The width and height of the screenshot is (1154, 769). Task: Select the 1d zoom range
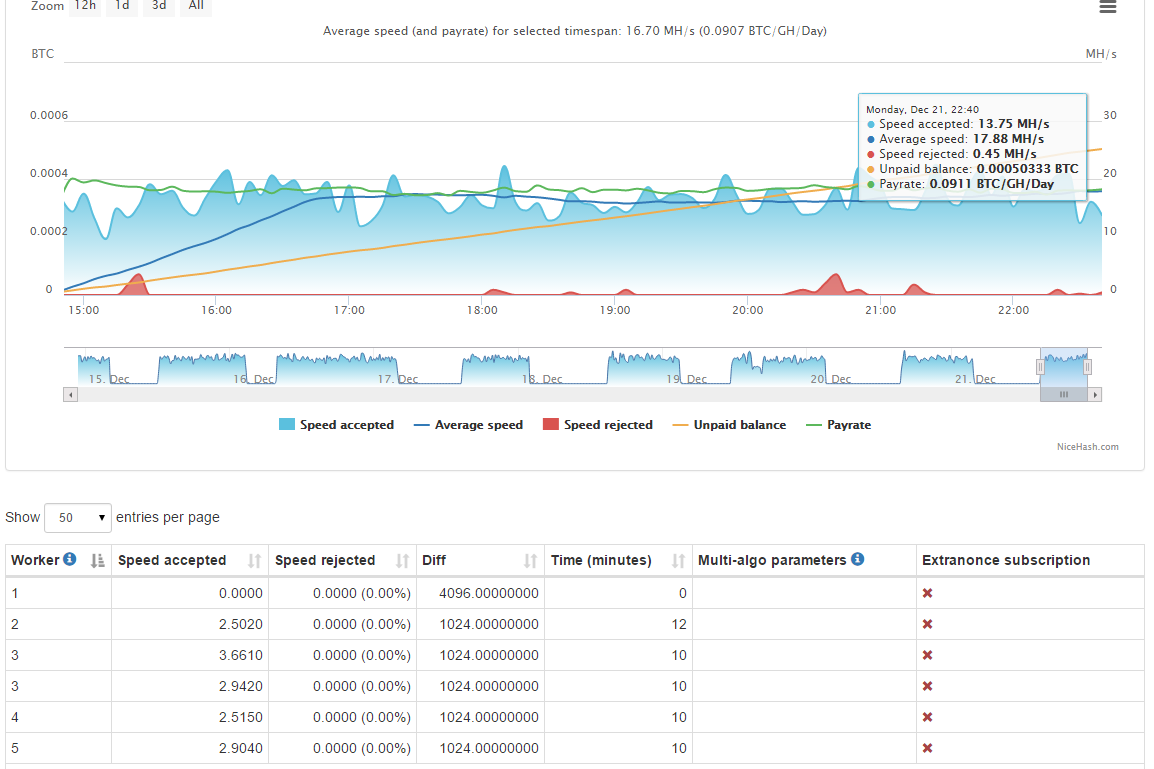(x=121, y=6)
